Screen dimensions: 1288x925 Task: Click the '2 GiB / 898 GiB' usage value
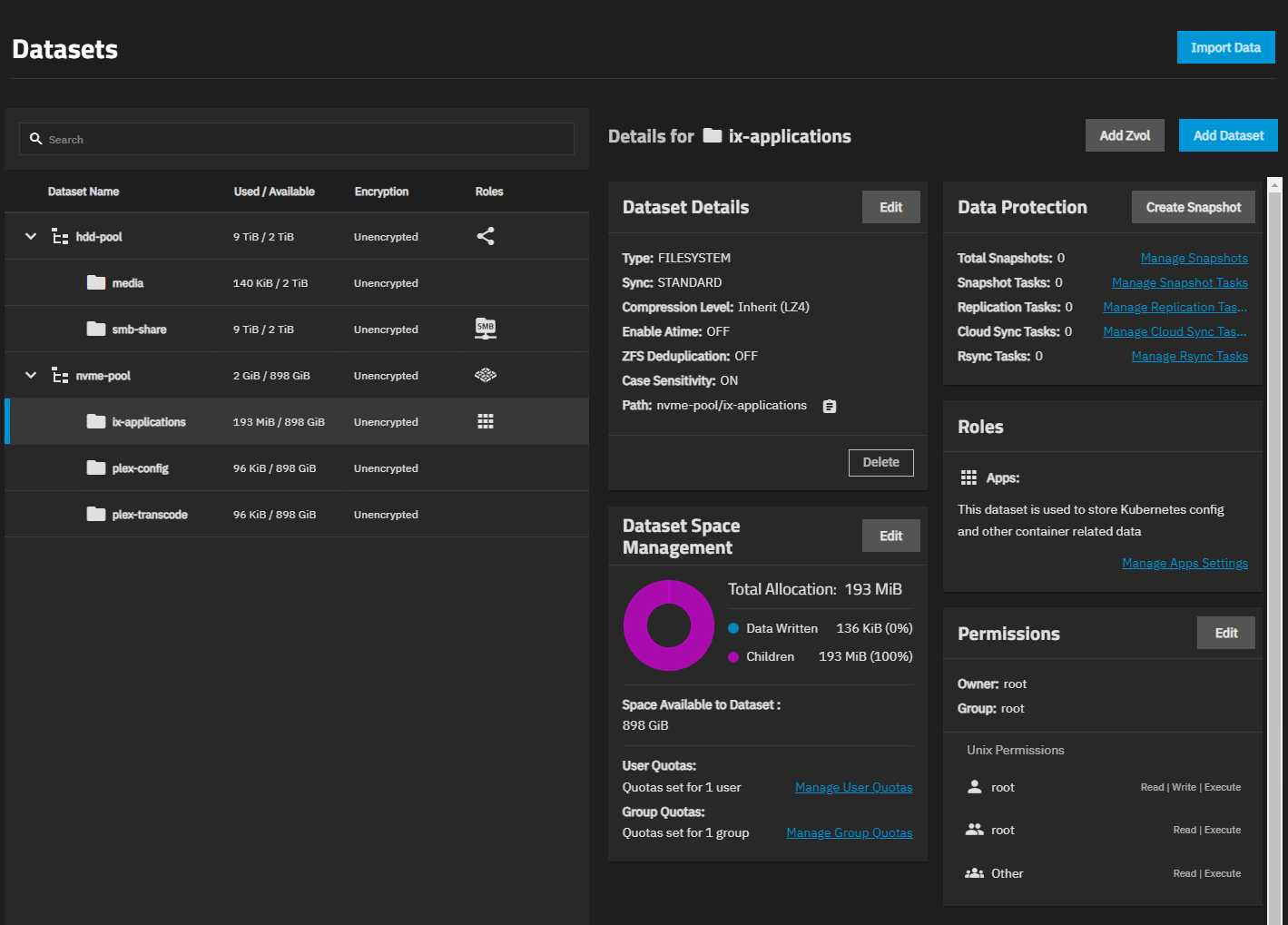(x=271, y=375)
